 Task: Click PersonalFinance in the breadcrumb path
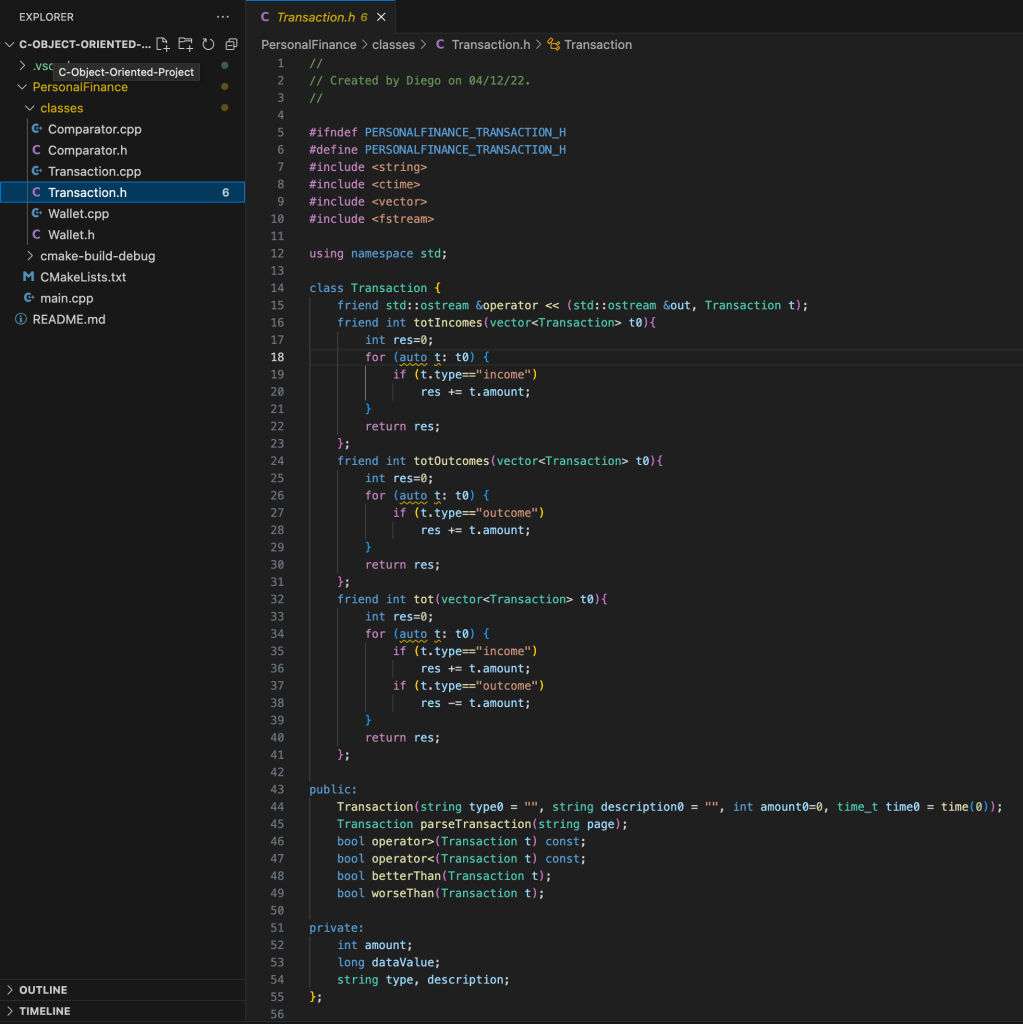point(308,45)
